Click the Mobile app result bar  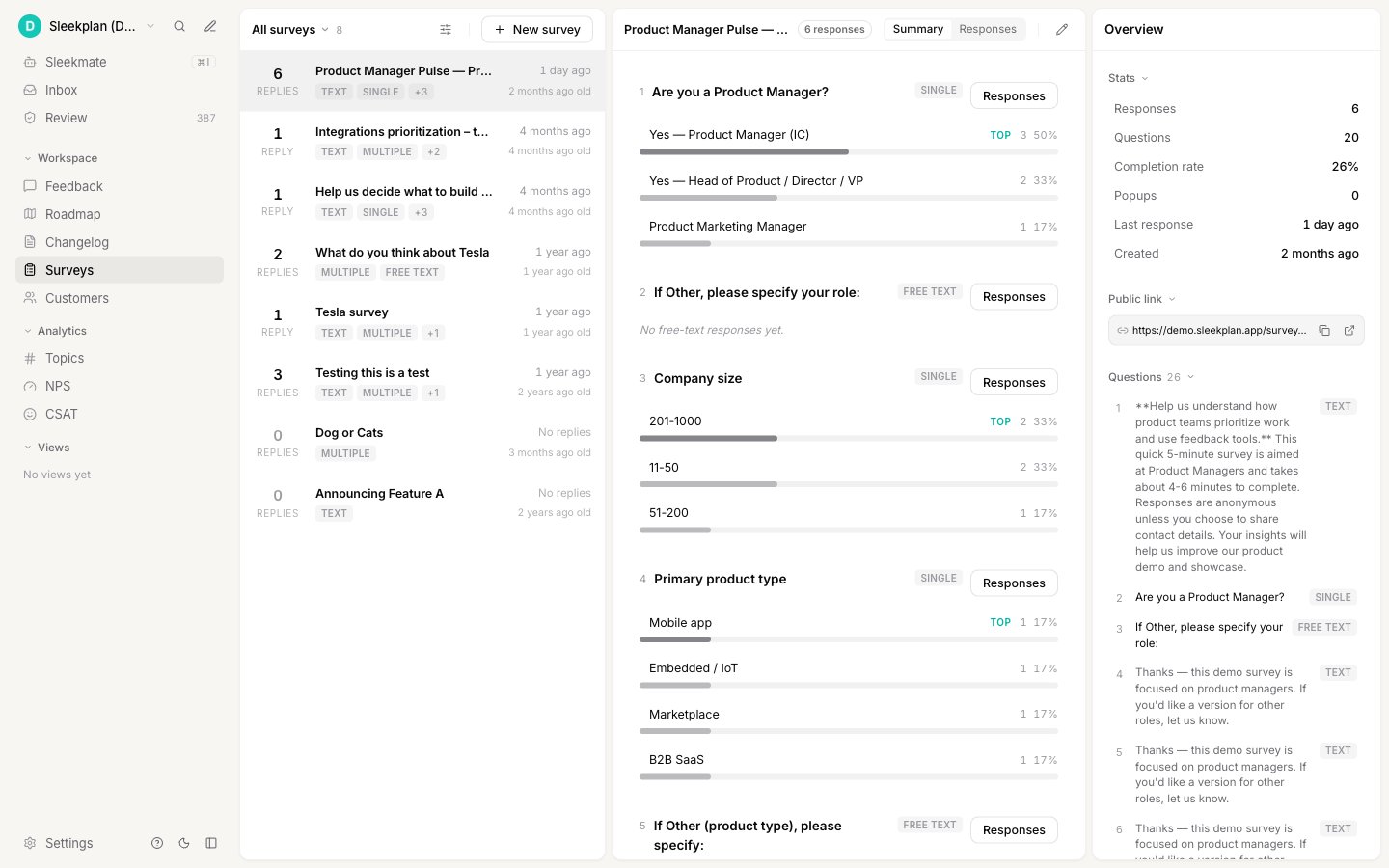[849, 639]
